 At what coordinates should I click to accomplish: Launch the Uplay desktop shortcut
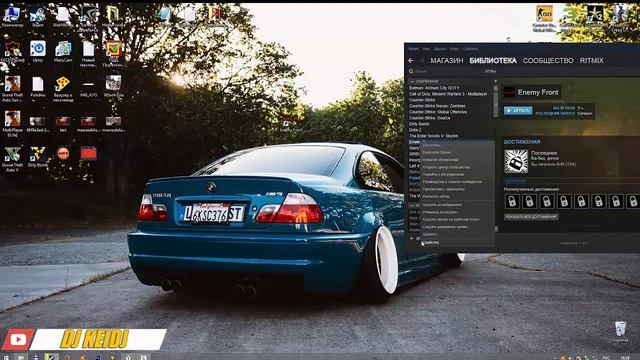click(38, 51)
